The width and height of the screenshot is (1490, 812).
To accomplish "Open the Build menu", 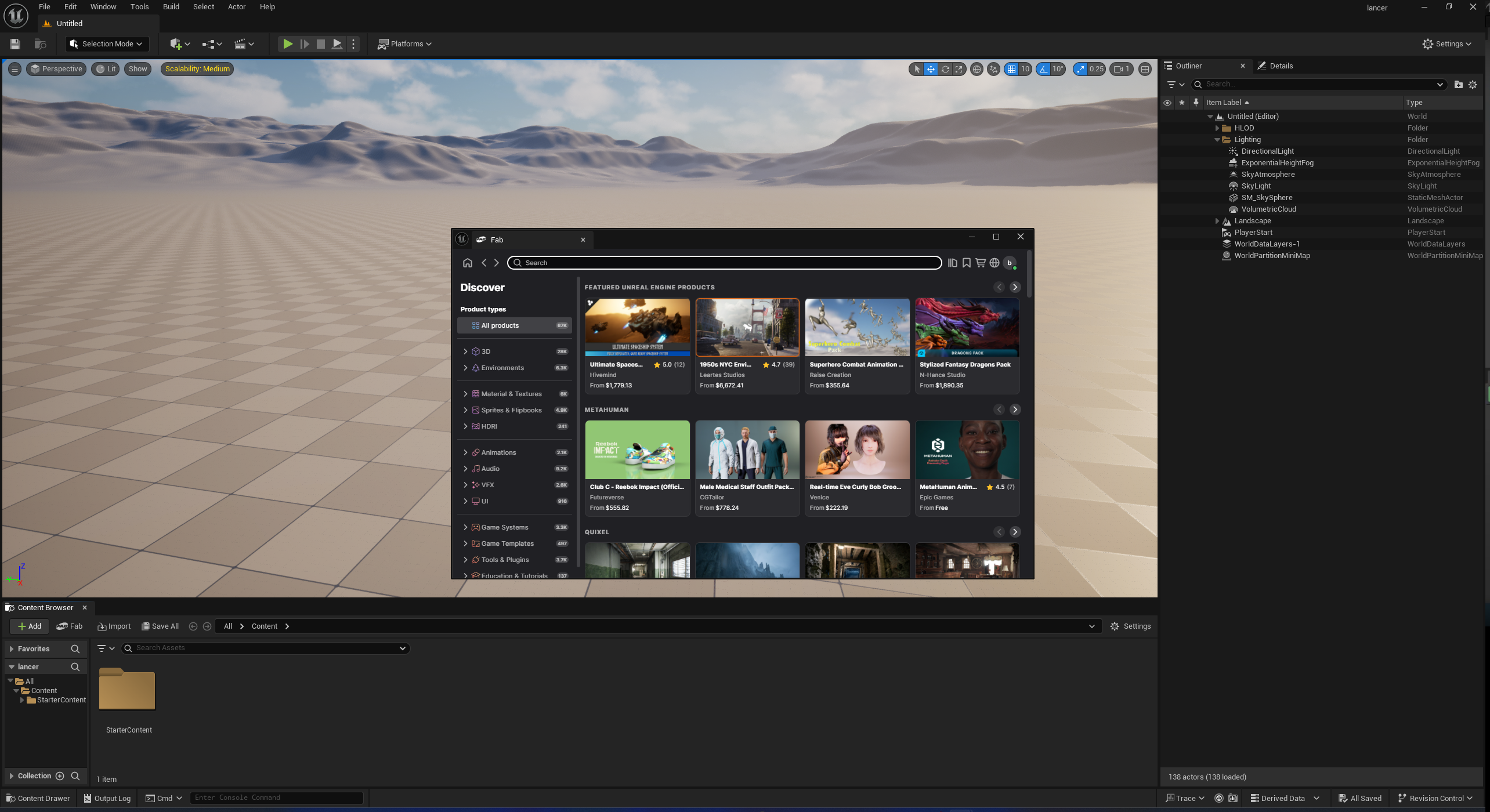I will click(x=171, y=7).
